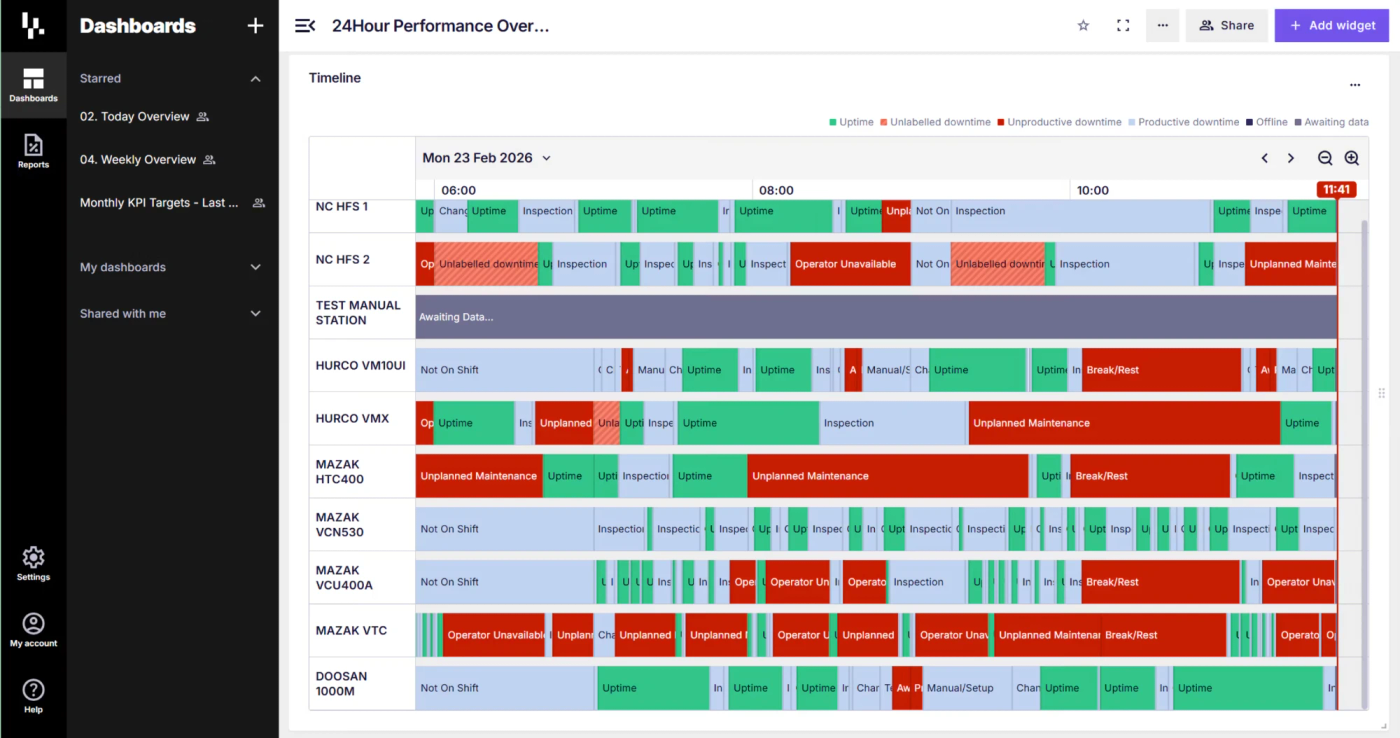This screenshot has height=738, width=1400.
Task: Click the app logo in top-left corner
Action: click(x=33, y=26)
